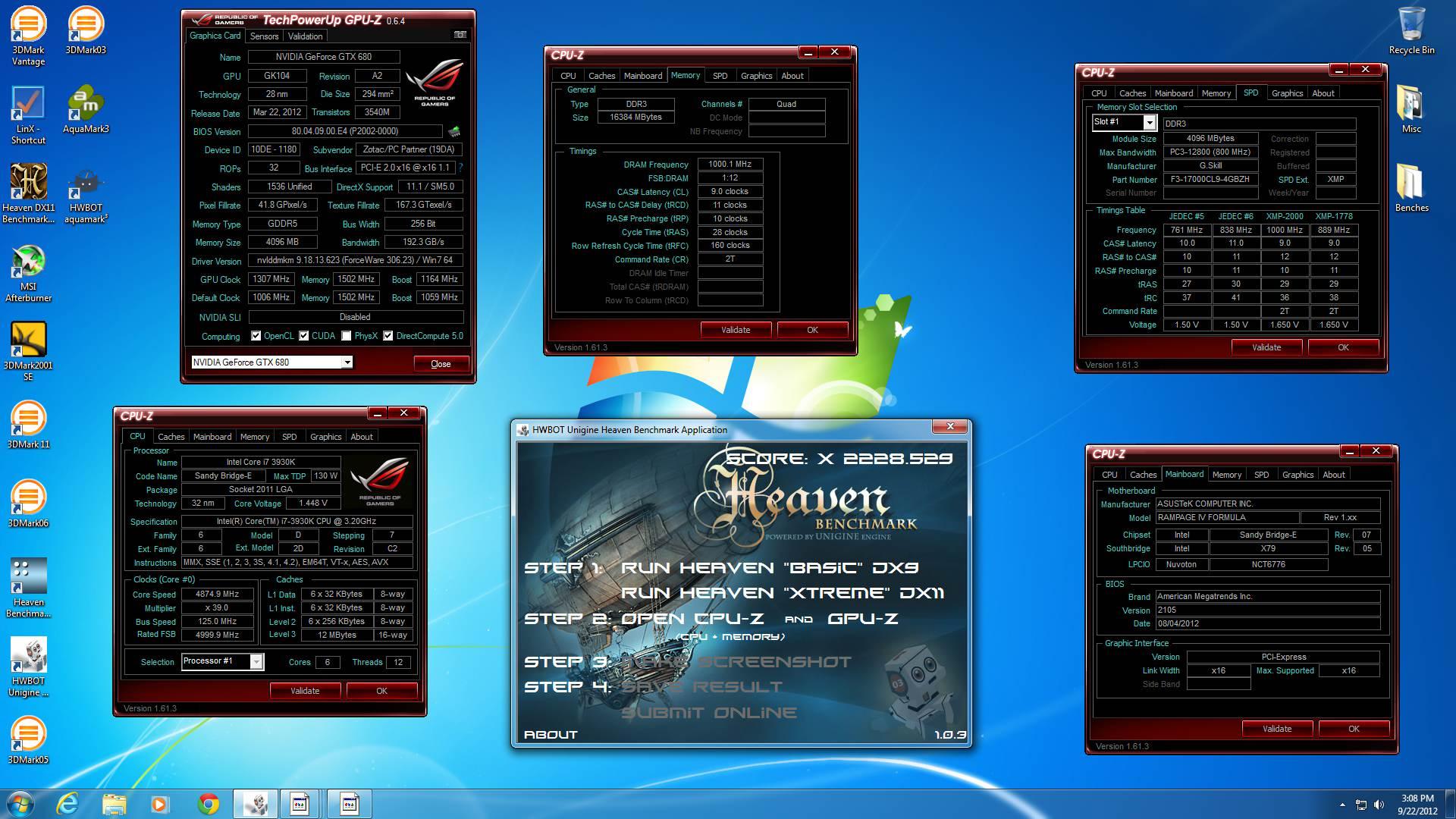Click Close button in GPU-Z
The width and height of the screenshot is (1456, 819).
coord(441,363)
